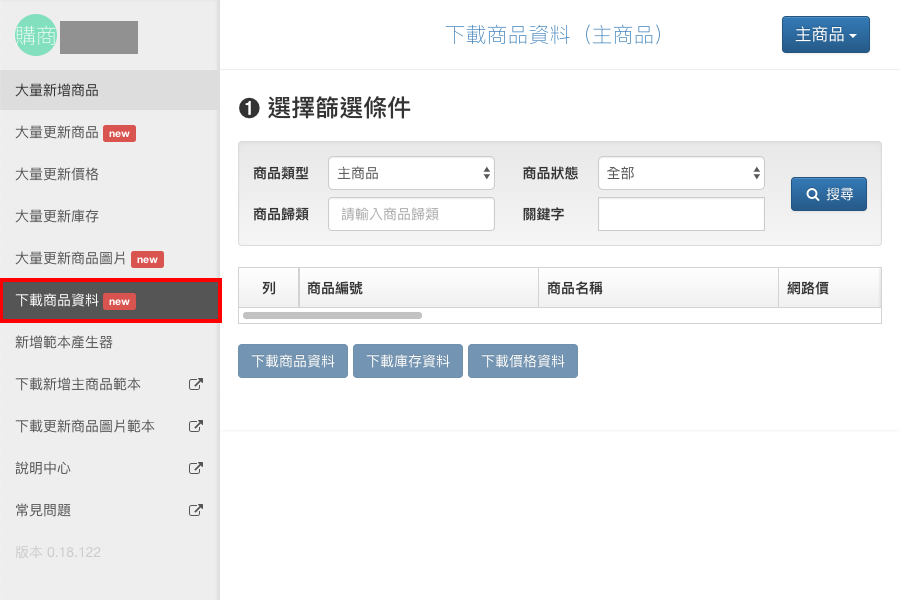The image size is (900, 600).
Task: Click external link icon beside 下載更新商品圖片範本
Action: (196, 426)
